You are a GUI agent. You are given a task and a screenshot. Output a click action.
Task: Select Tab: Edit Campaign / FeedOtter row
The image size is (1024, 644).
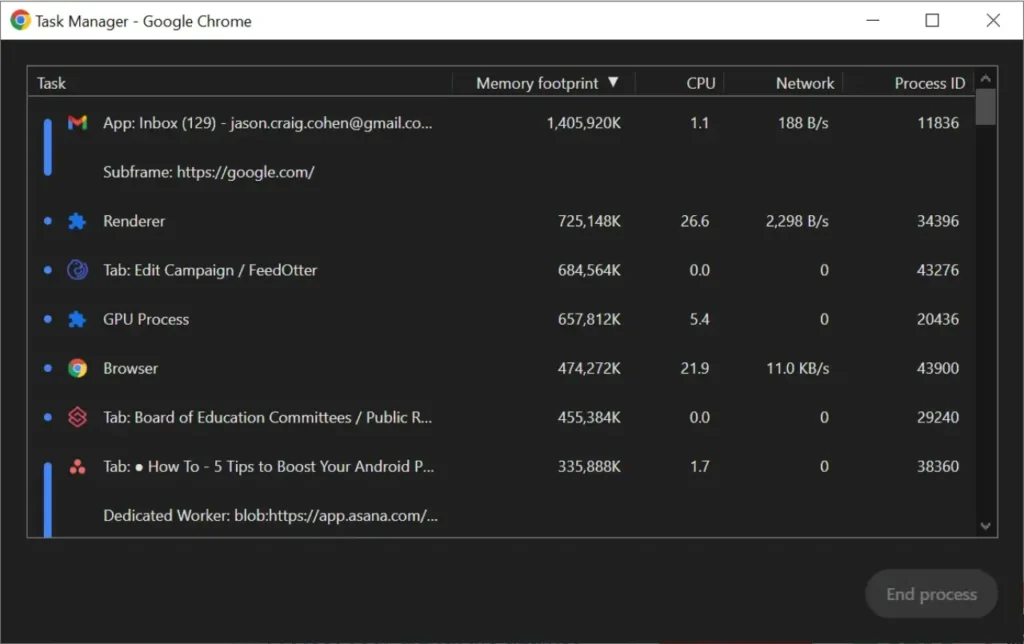coord(502,270)
